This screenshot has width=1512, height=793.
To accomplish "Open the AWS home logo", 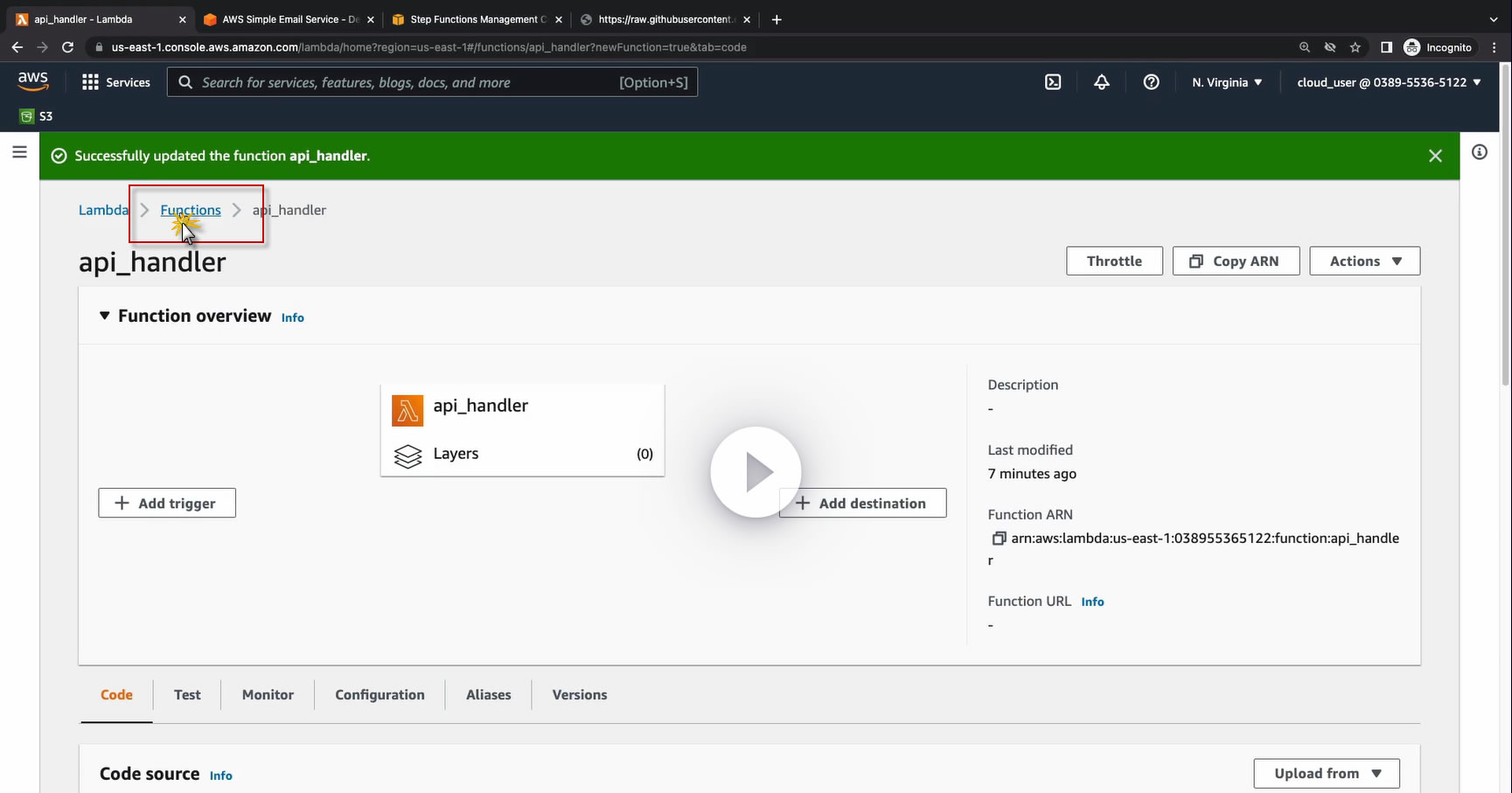I will [x=33, y=81].
